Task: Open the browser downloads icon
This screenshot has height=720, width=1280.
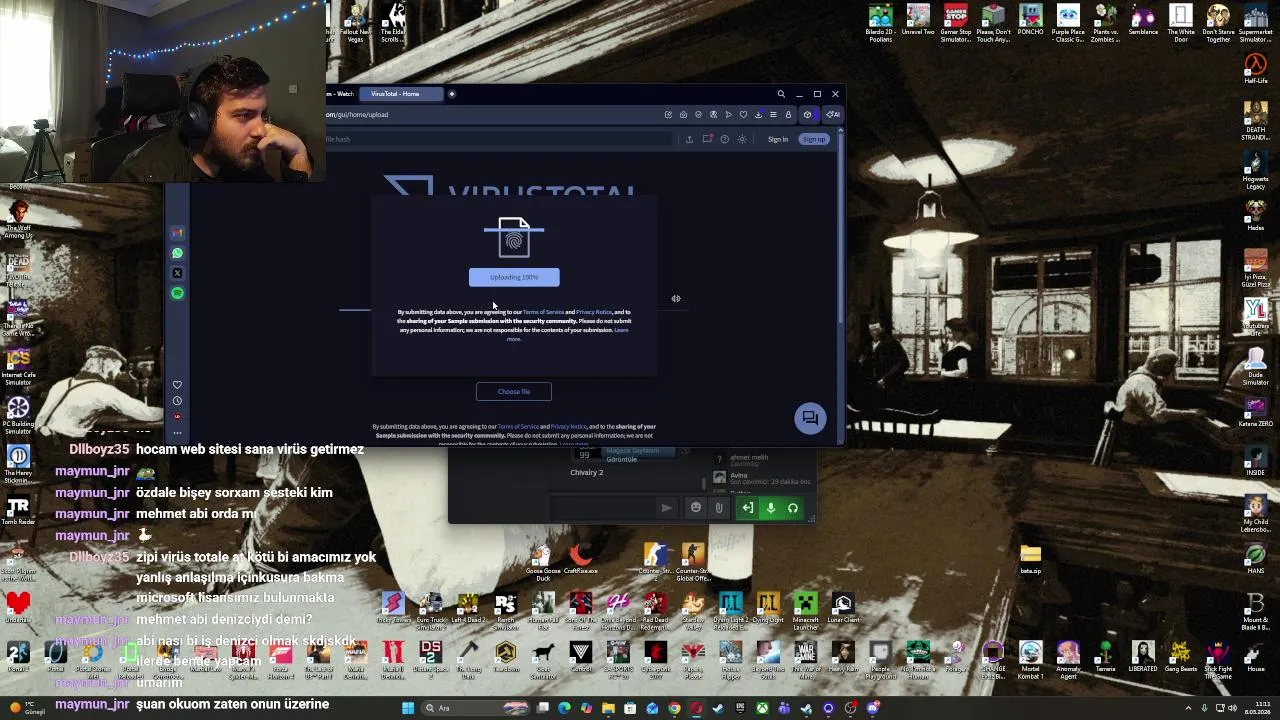Action: (758, 114)
